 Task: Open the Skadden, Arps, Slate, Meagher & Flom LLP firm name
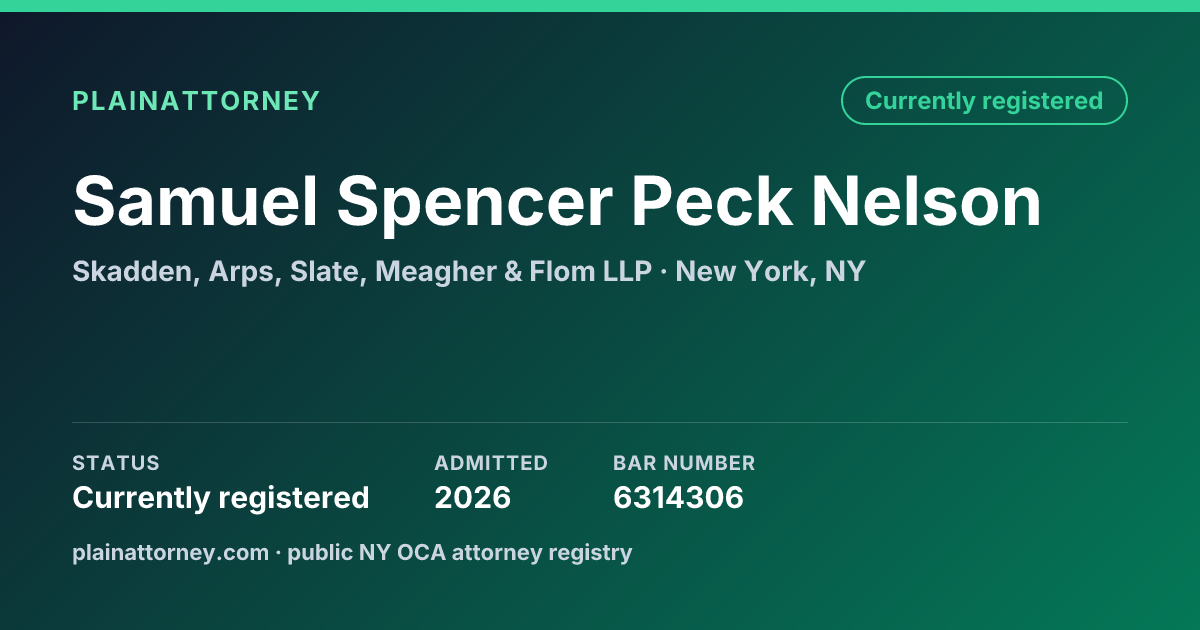(x=362, y=271)
